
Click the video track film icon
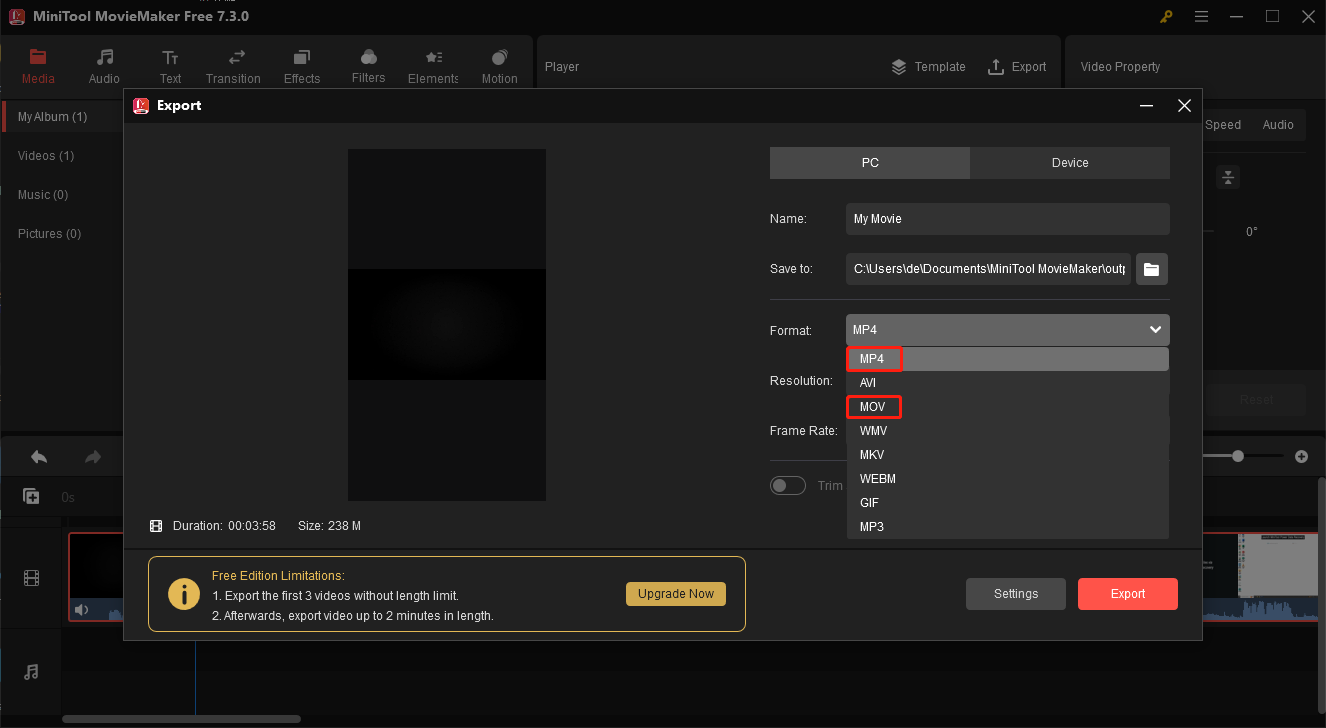pos(32,578)
